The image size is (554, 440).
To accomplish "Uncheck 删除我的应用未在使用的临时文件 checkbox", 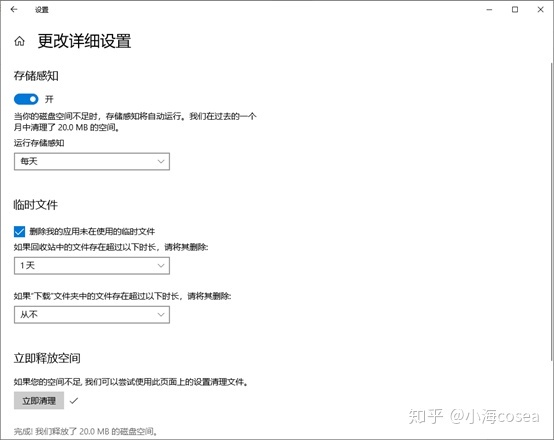I will [x=19, y=231].
